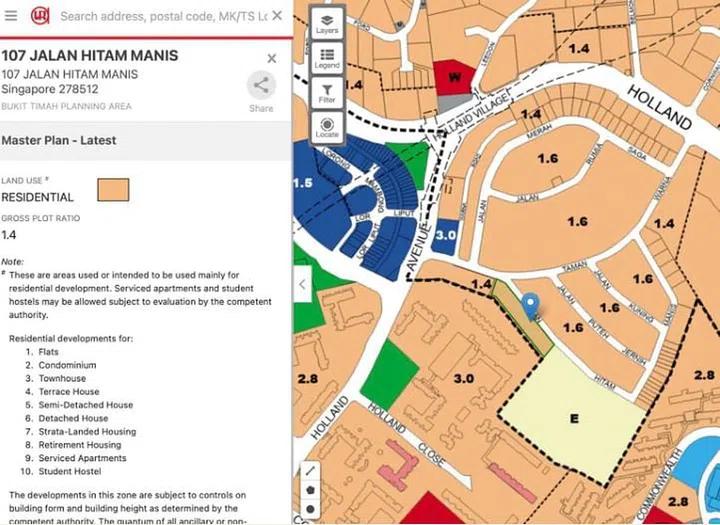Click the Locate button
This screenshot has width=720, height=525.
[327, 127]
